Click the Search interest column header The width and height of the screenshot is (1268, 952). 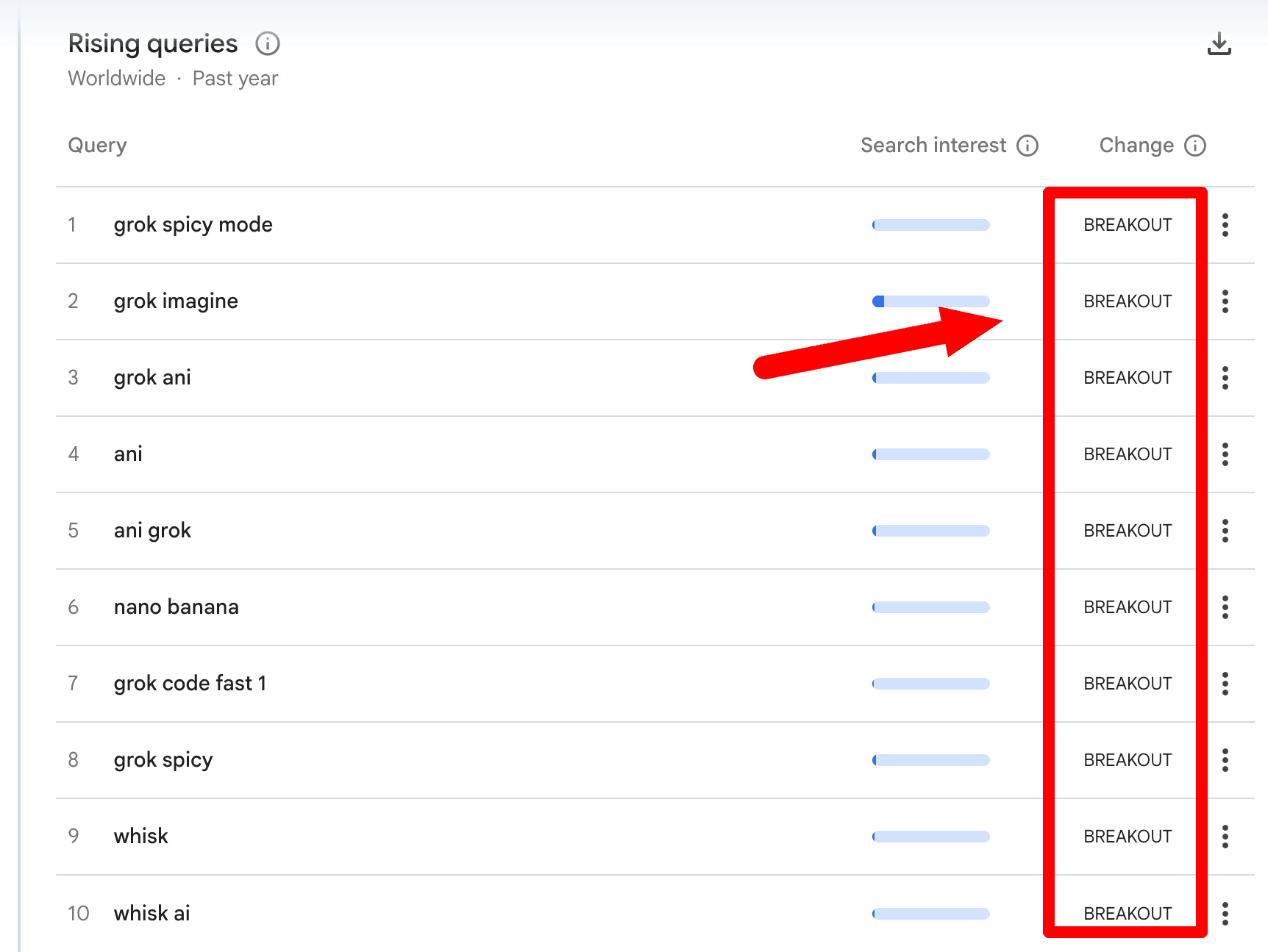pos(933,146)
